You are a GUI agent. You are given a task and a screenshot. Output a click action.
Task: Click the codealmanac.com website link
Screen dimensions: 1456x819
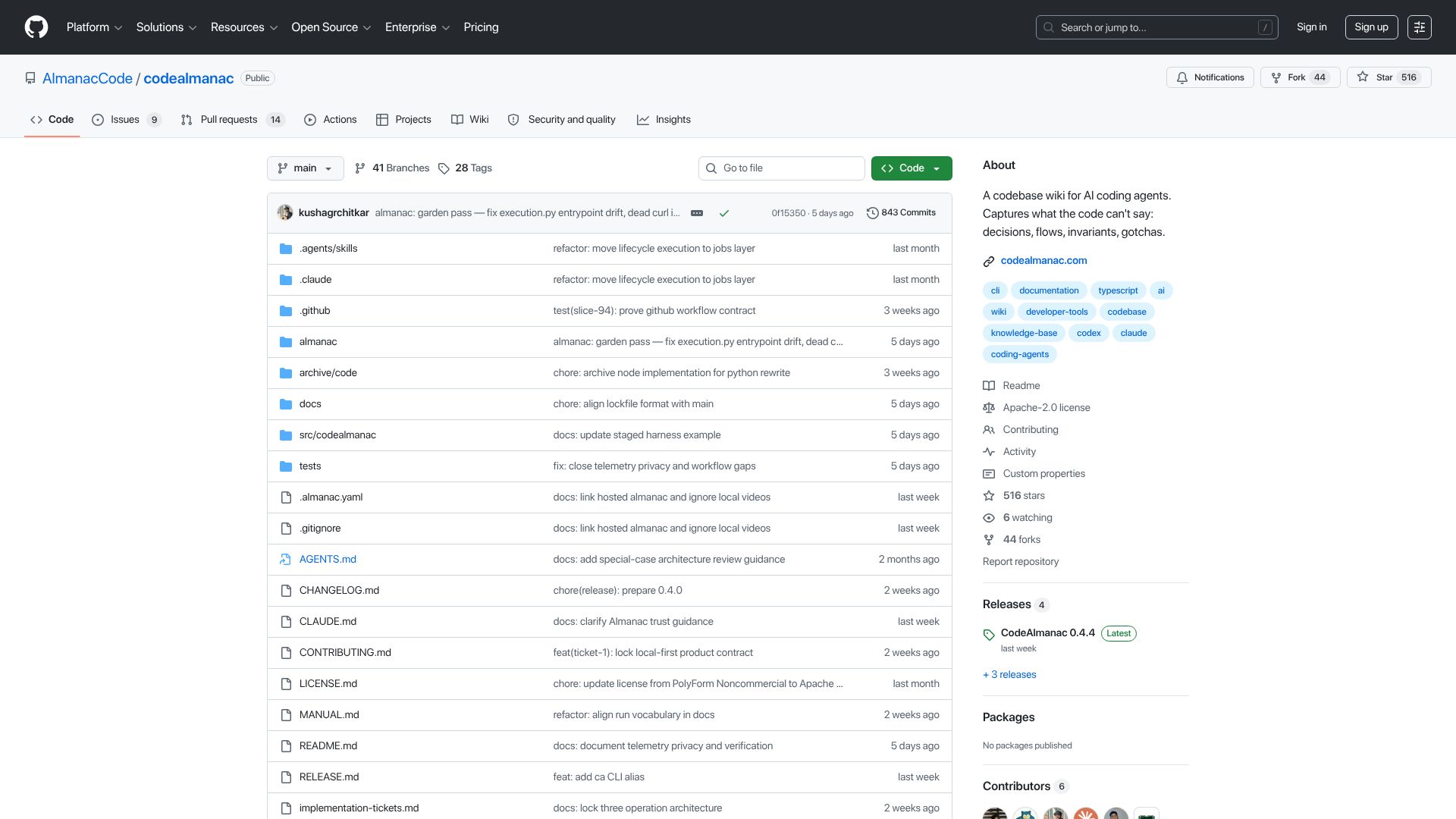click(x=1043, y=261)
